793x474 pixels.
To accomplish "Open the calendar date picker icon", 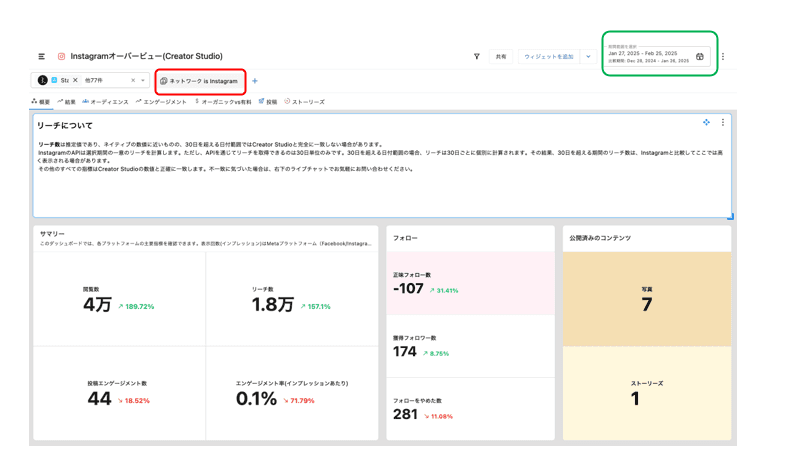I will click(700, 57).
